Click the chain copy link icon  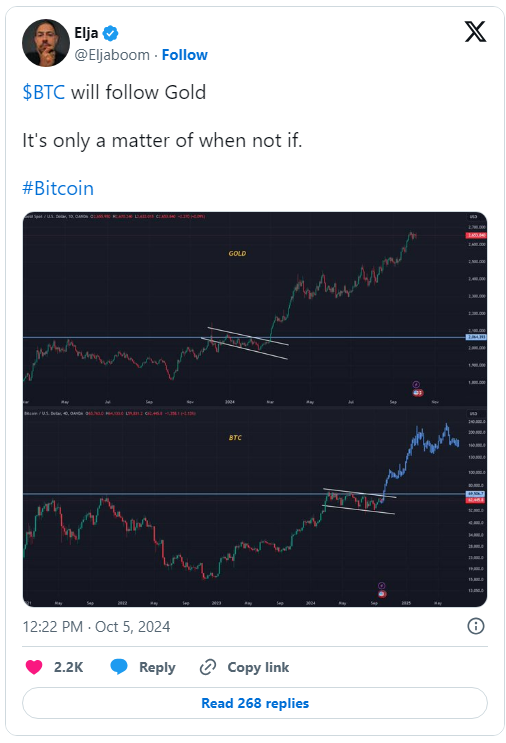pos(208,667)
